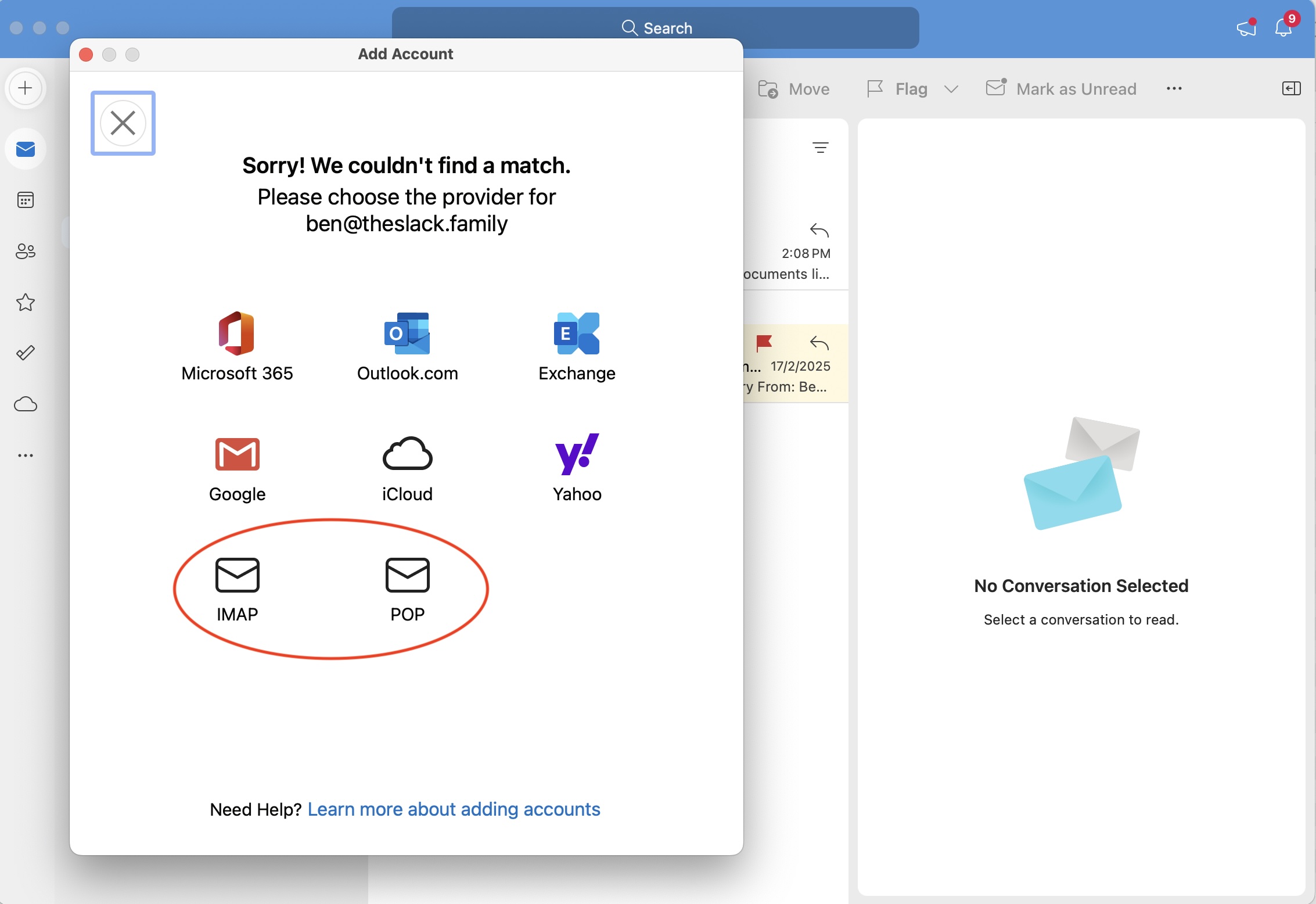Open Learn more about adding accounts link
This screenshot has height=904, width=1316.
[x=454, y=809]
